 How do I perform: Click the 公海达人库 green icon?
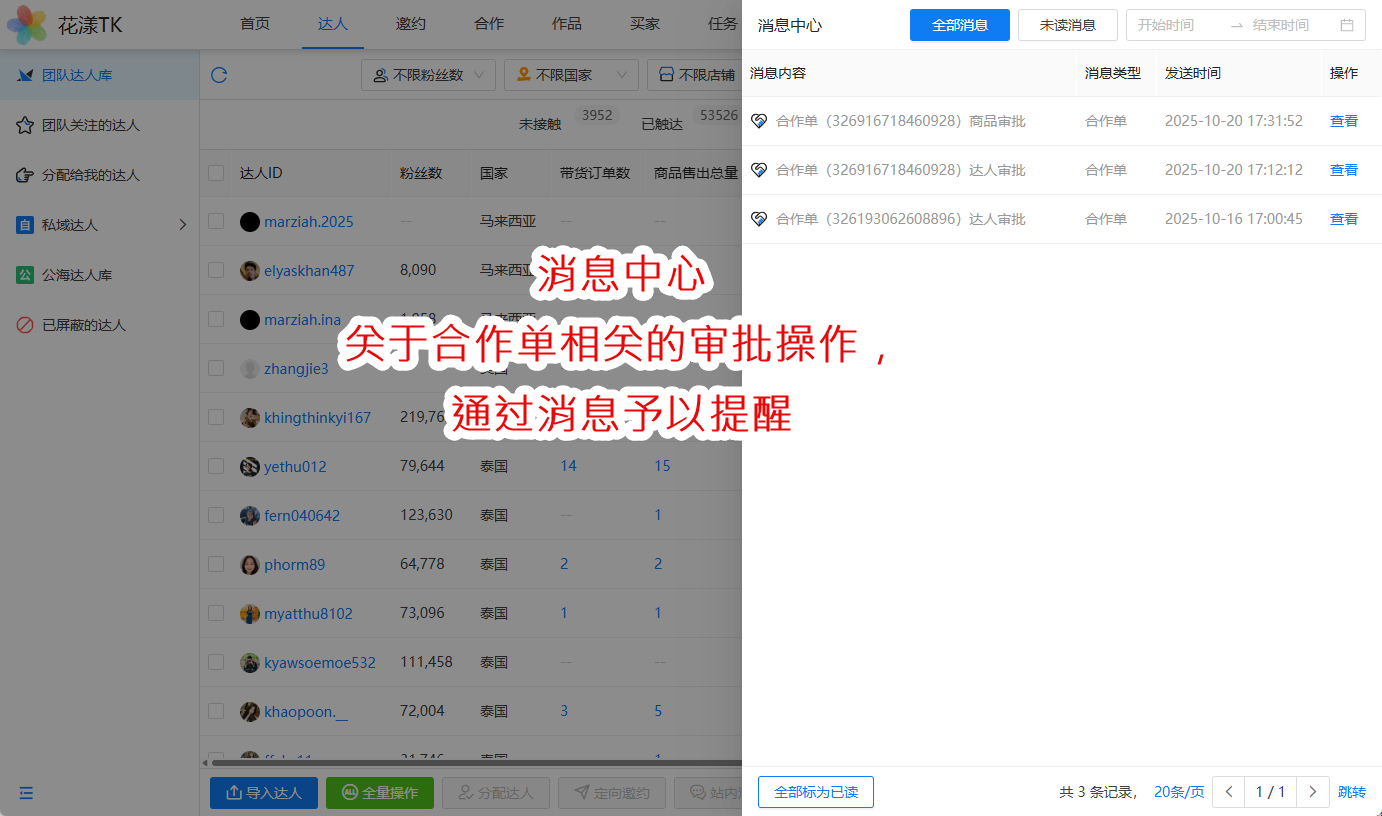[x=25, y=275]
